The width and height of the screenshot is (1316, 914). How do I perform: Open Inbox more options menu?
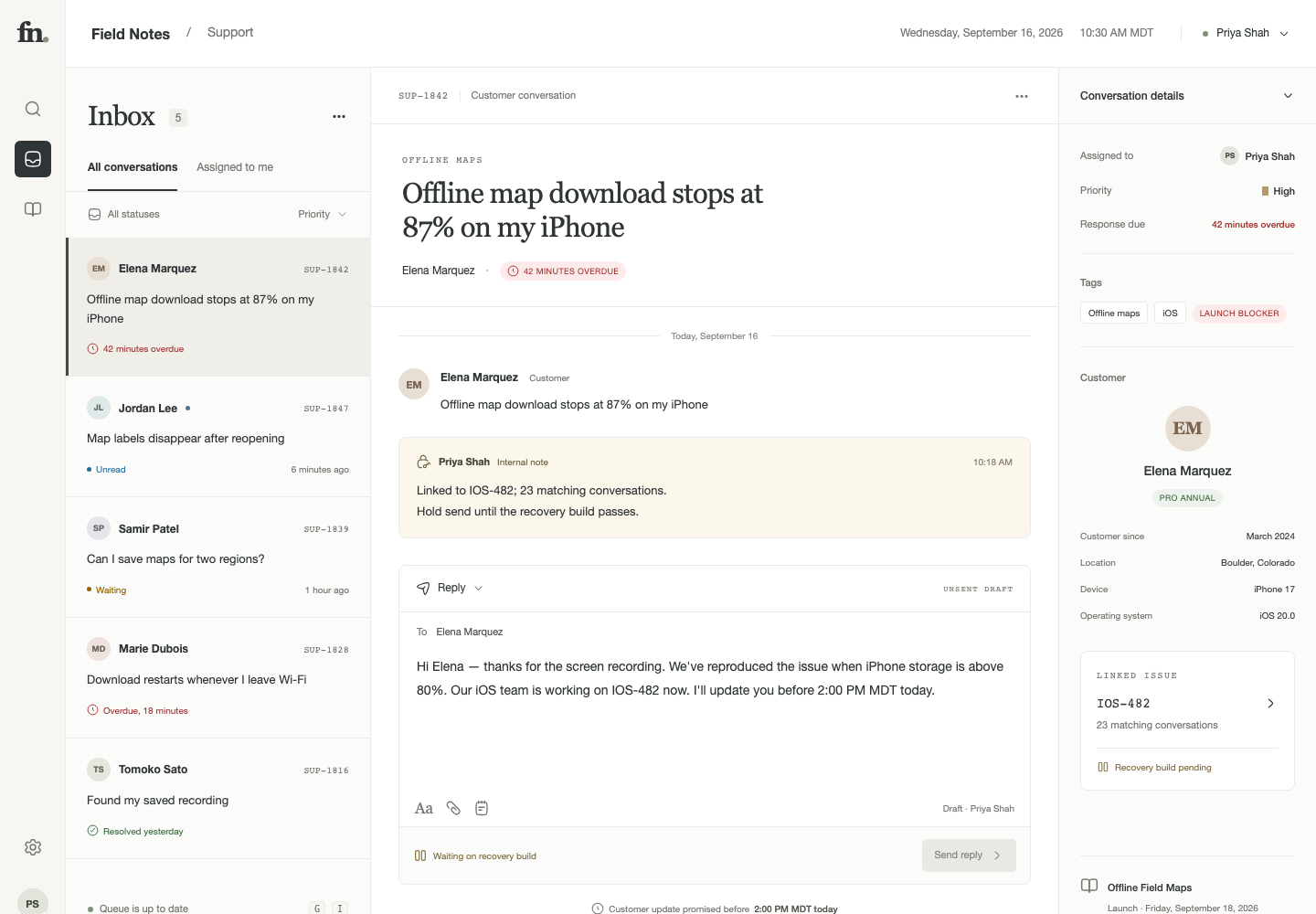[339, 116]
